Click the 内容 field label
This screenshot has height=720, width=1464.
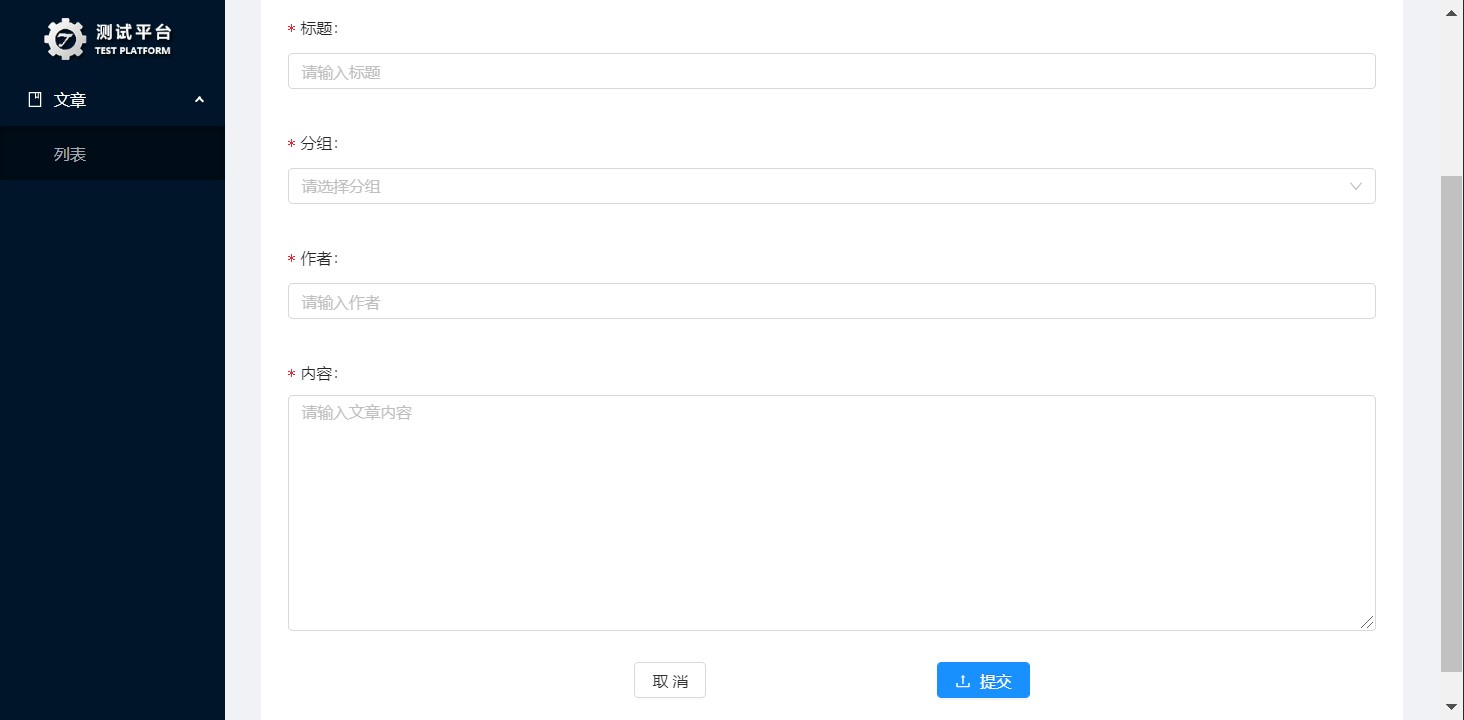(319, 373)
